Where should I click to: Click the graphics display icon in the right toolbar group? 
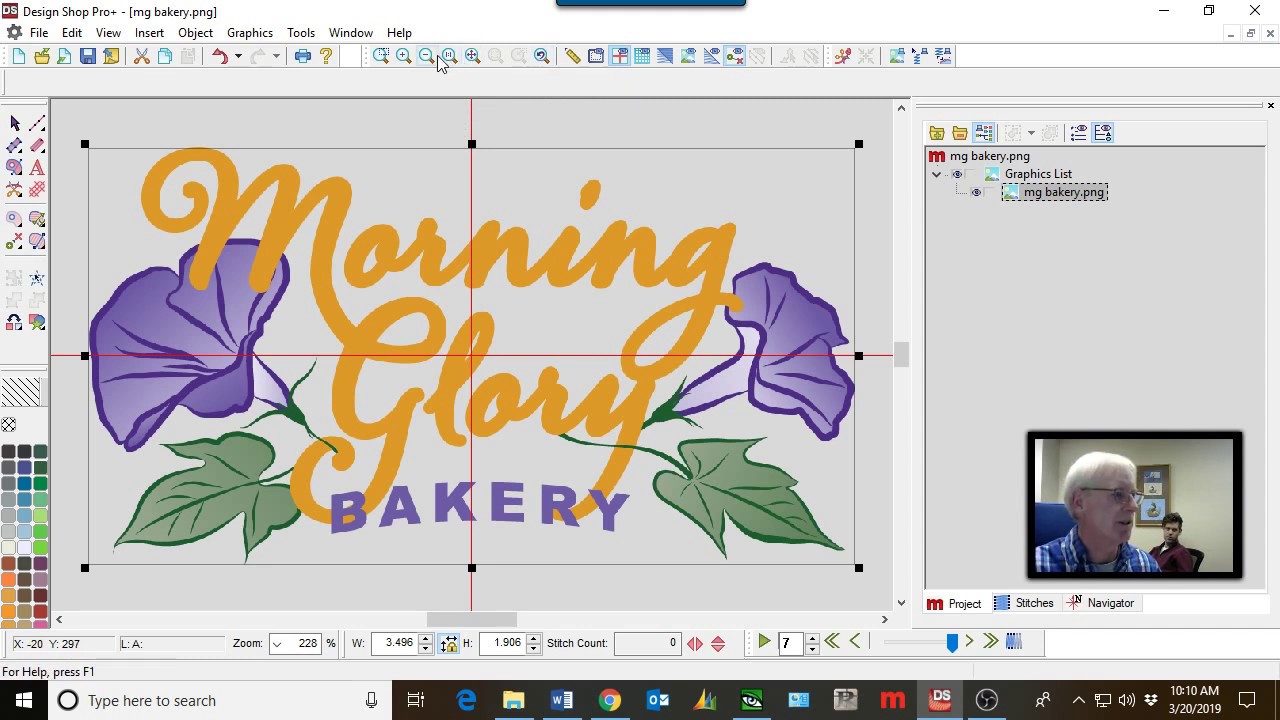pyautogui.click(x=897, y=56)
